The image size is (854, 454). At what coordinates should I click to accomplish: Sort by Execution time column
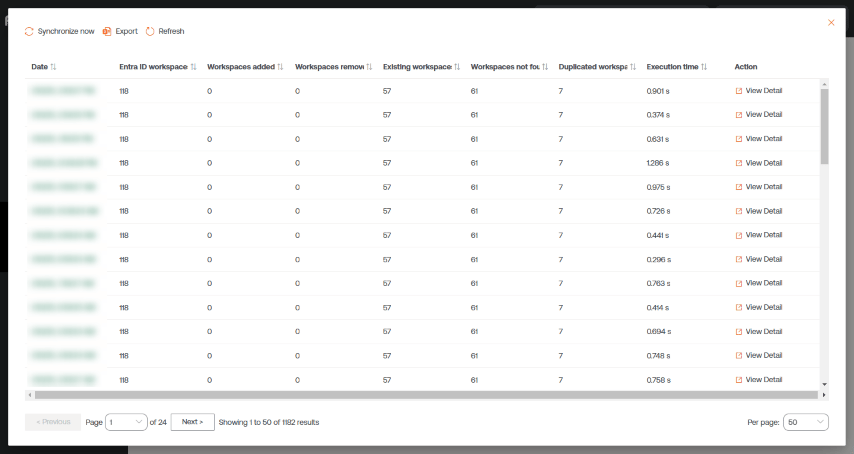click(704, 67)
